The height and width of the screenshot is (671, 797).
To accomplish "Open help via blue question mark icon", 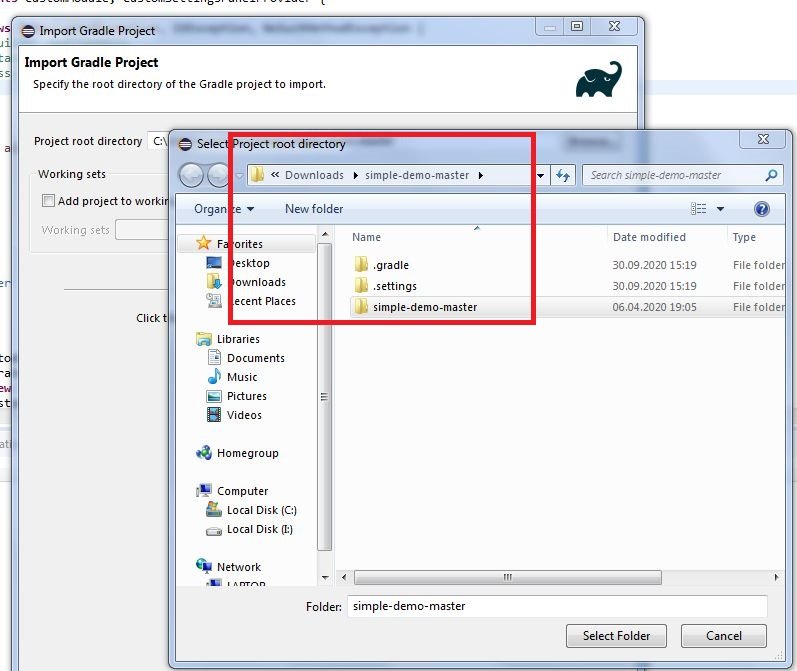I will pos(761,209).
